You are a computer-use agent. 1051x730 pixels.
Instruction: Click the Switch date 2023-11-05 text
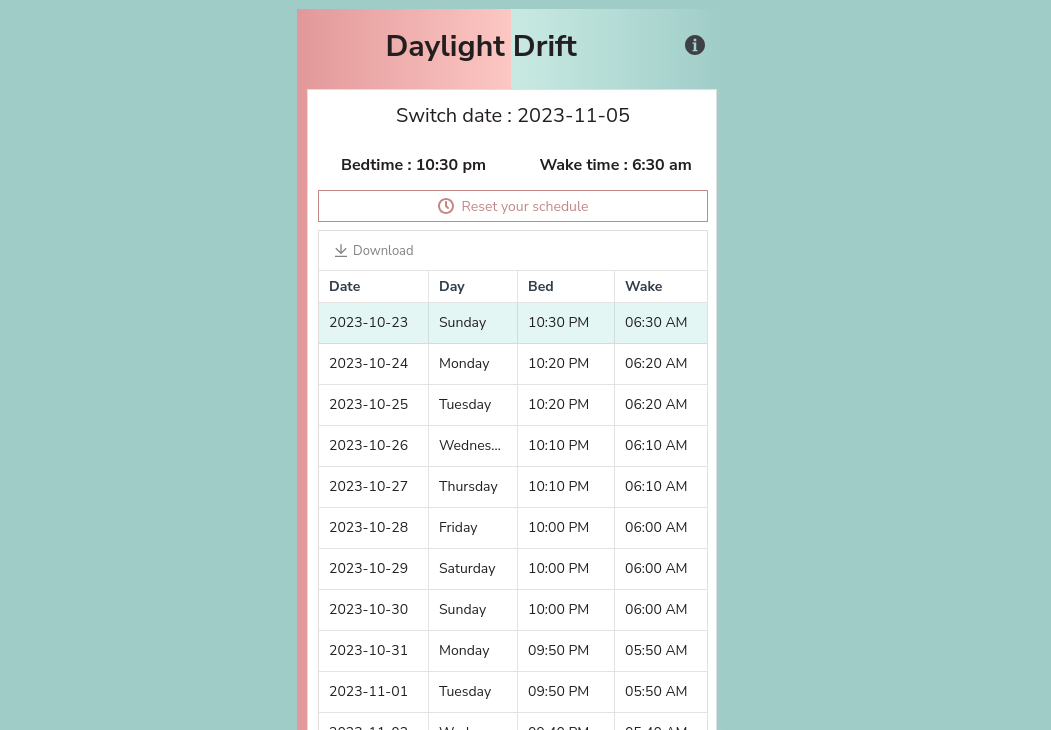(x=513, y=116)
